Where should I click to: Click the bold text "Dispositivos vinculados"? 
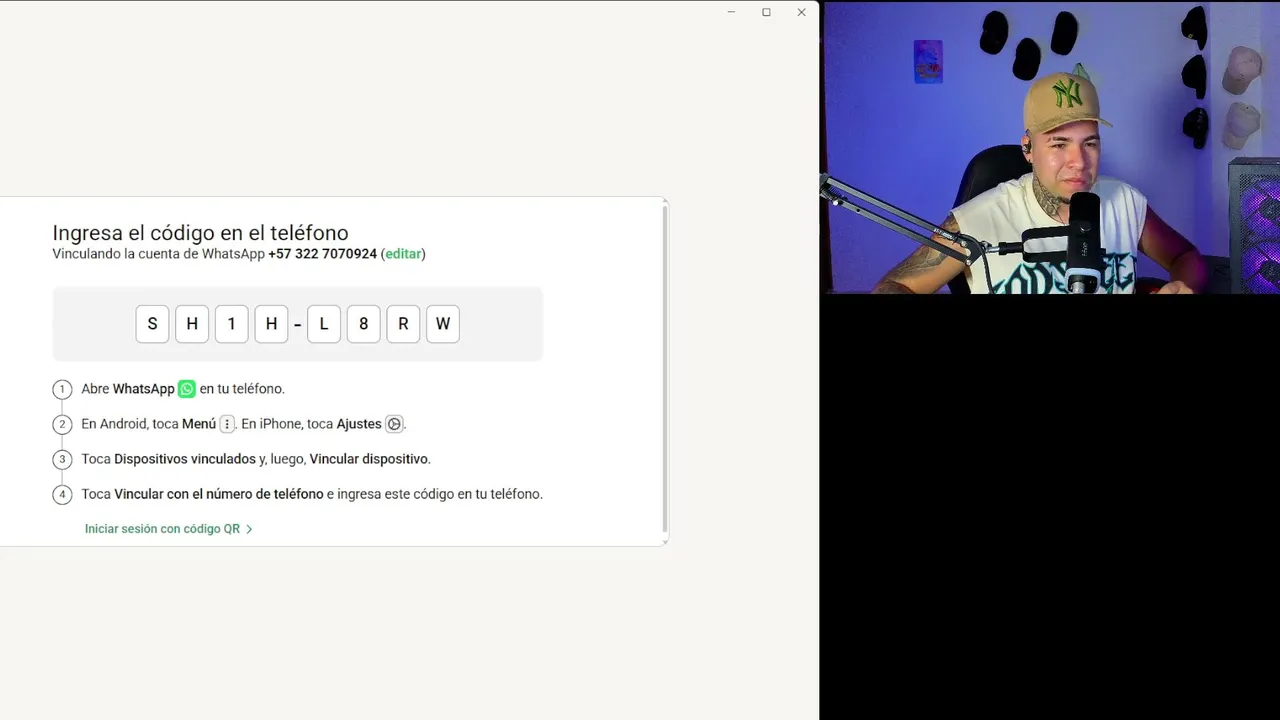185,459
